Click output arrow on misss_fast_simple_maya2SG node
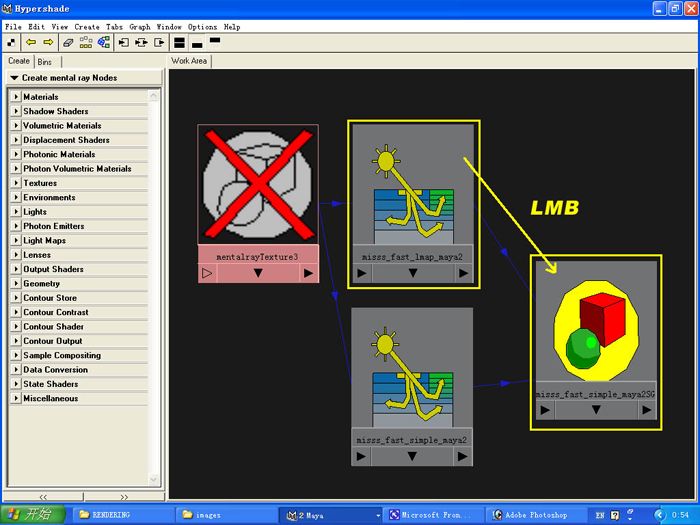700x525 pixels. [x=647, y=410]
